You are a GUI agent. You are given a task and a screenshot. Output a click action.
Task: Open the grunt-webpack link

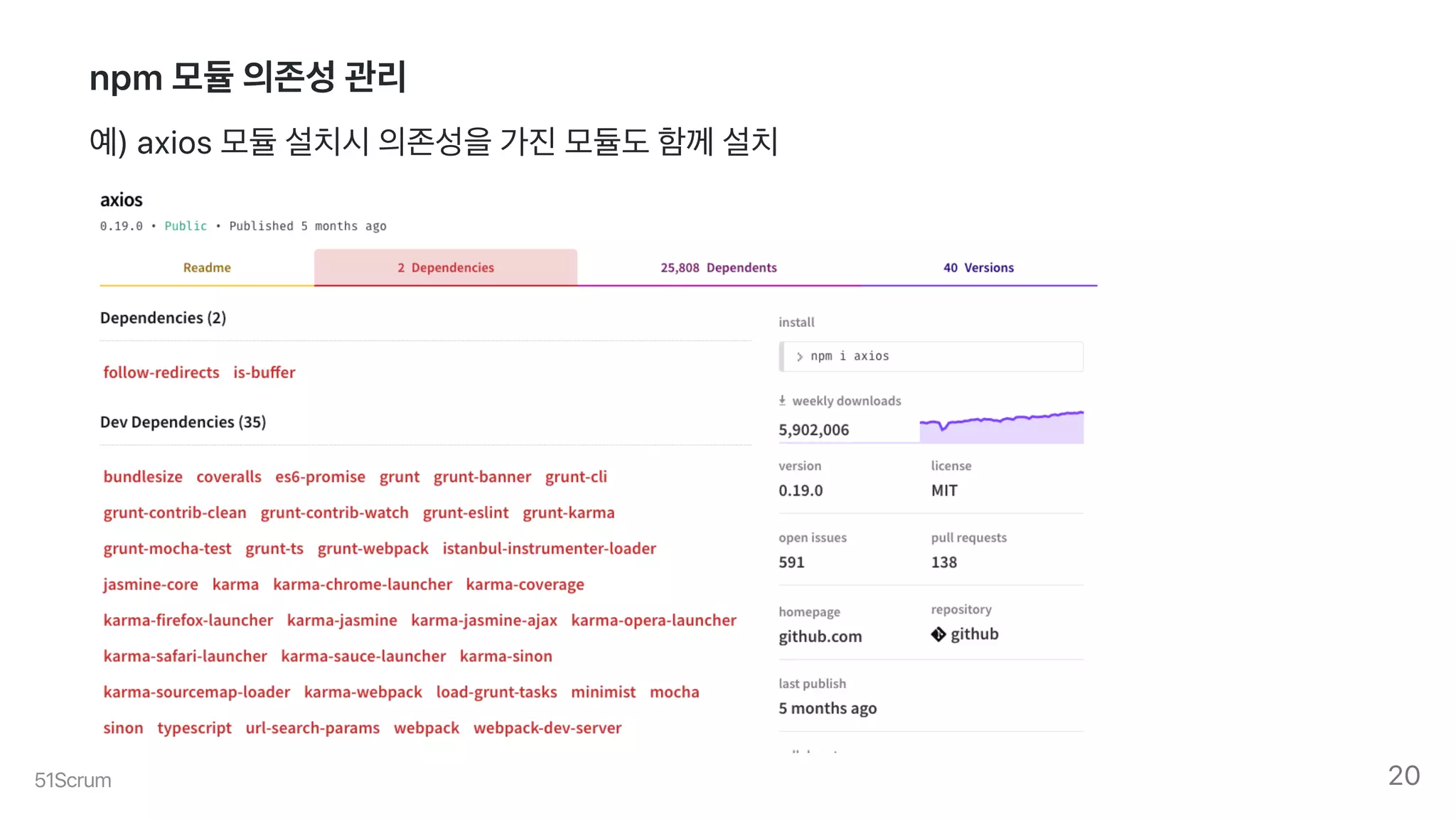(373, 549)
